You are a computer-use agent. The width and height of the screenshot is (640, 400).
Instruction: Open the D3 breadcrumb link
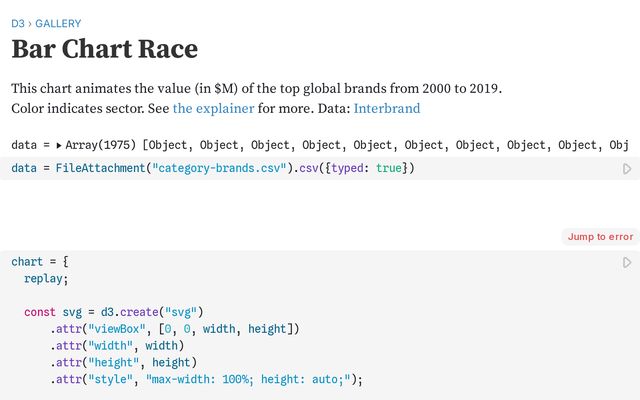click(x=17, y=23)
